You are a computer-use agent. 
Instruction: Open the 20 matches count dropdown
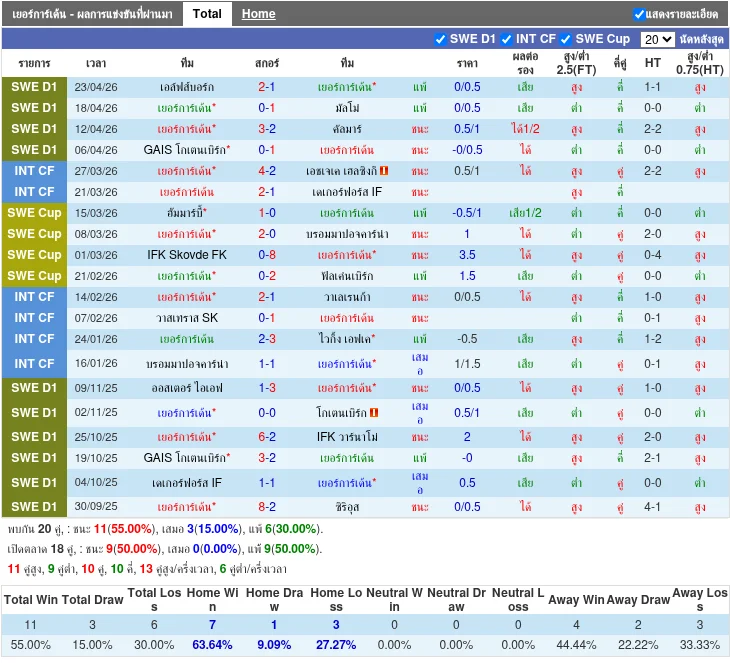click(x=657, y=40)
